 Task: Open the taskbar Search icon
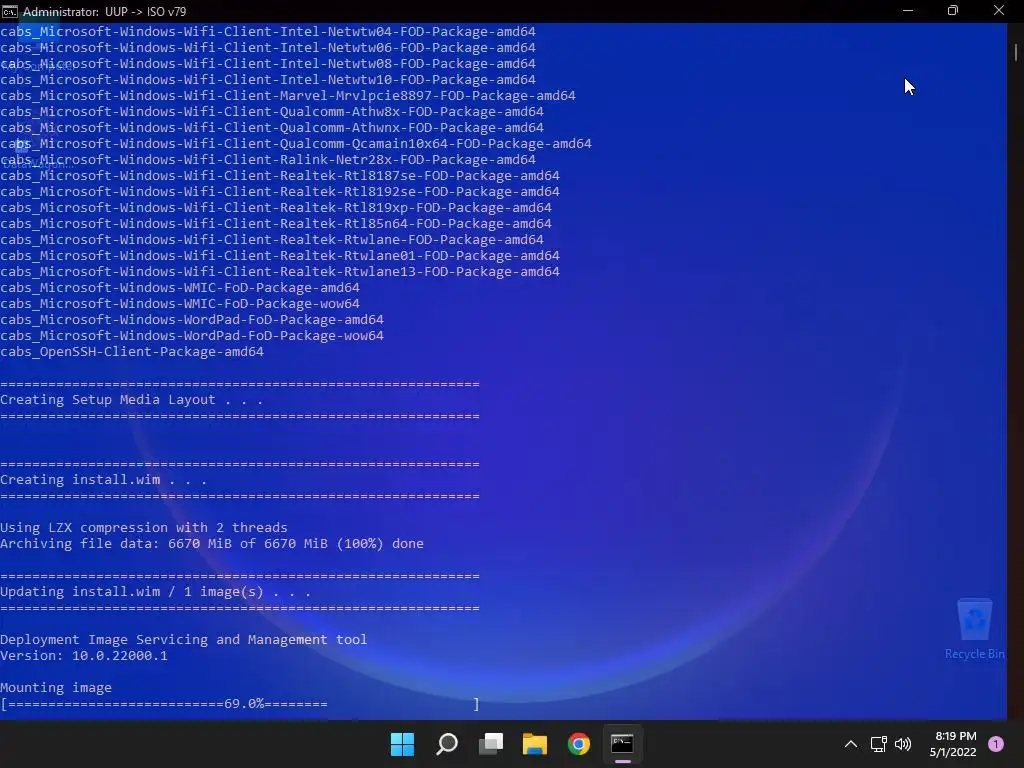pyautogui.click(x=447, y=744)
